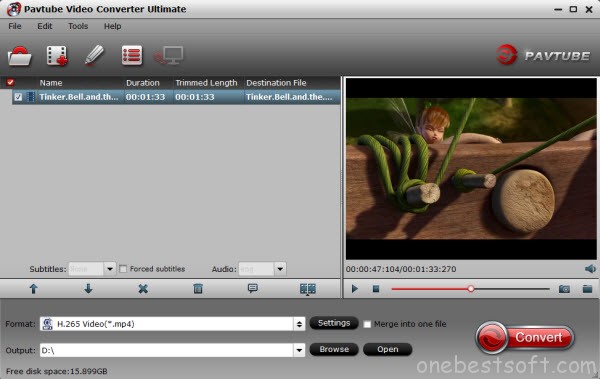Click the load disc folder icon
Screen dimensions: 600x379
click(x=20, y=56)
